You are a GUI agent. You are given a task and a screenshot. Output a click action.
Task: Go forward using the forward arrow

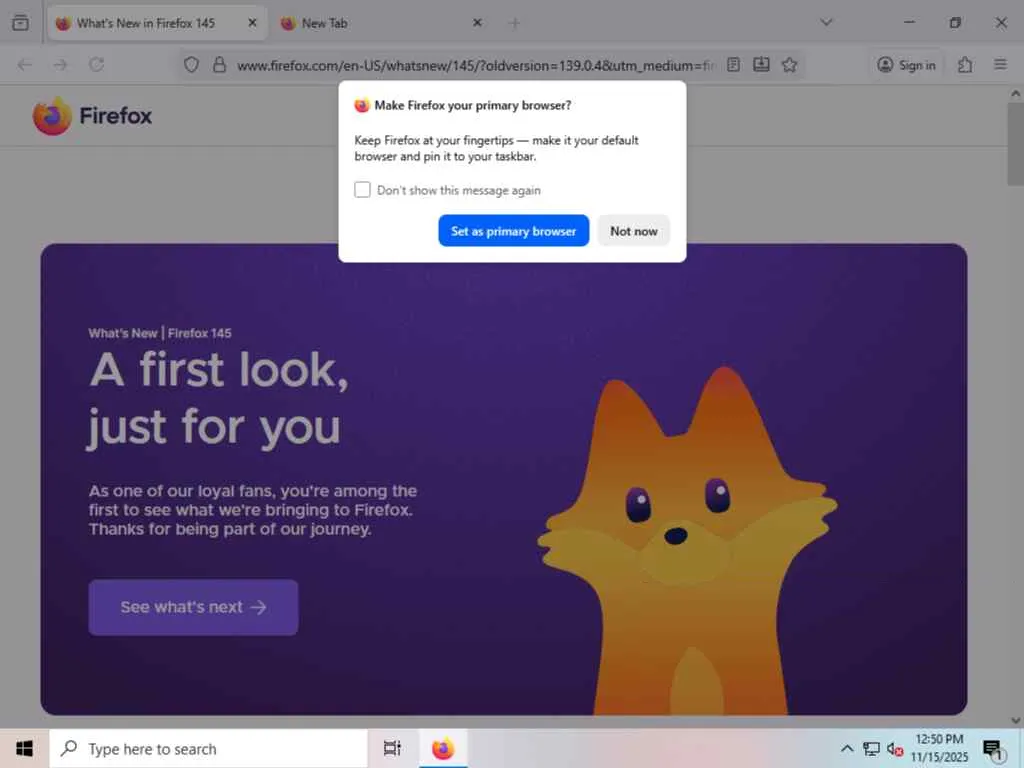(x=60, y=65)
